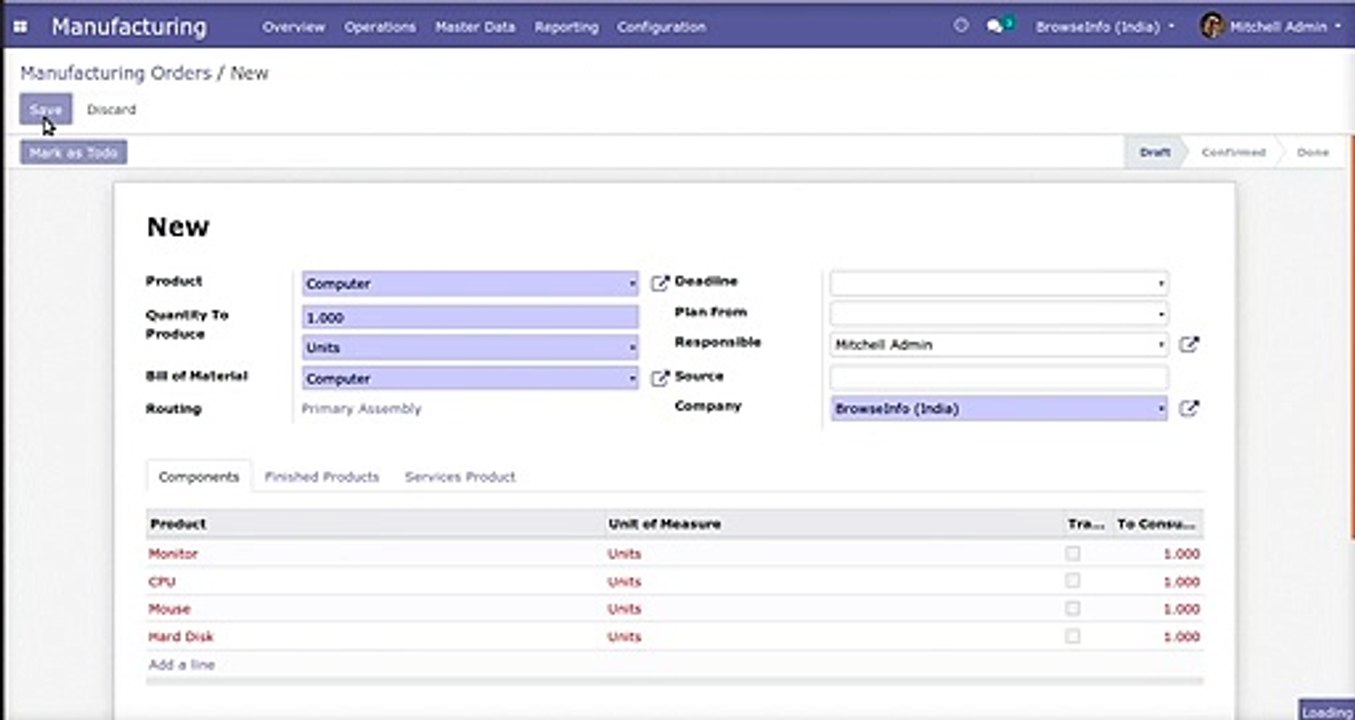Click the Monitor row quantity 1.000
Image resolution: width=1355 pixels, height=720 pixels.
[x=1181, y=553]
